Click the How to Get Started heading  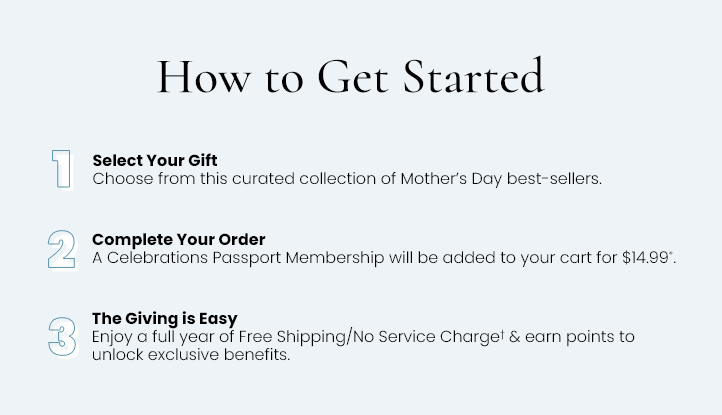coord(351,76)
